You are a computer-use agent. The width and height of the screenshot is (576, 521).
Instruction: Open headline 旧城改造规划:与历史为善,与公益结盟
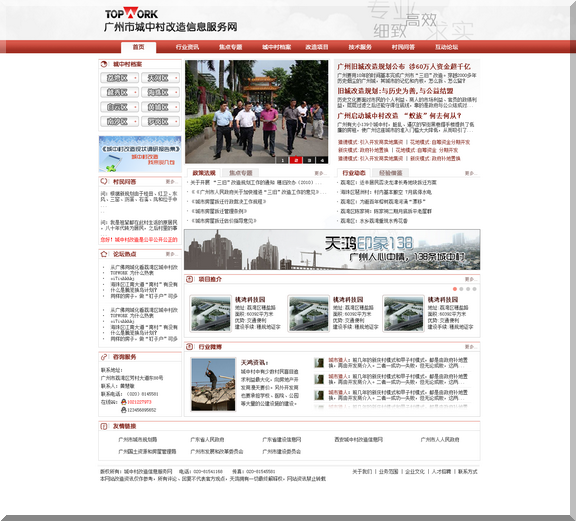[395, 91]
